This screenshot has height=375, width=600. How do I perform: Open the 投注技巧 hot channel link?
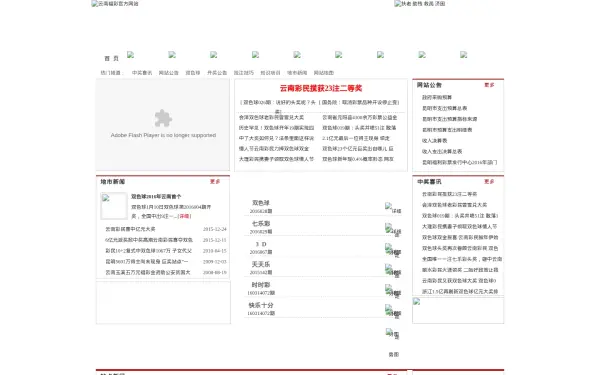tap(244, 73)
